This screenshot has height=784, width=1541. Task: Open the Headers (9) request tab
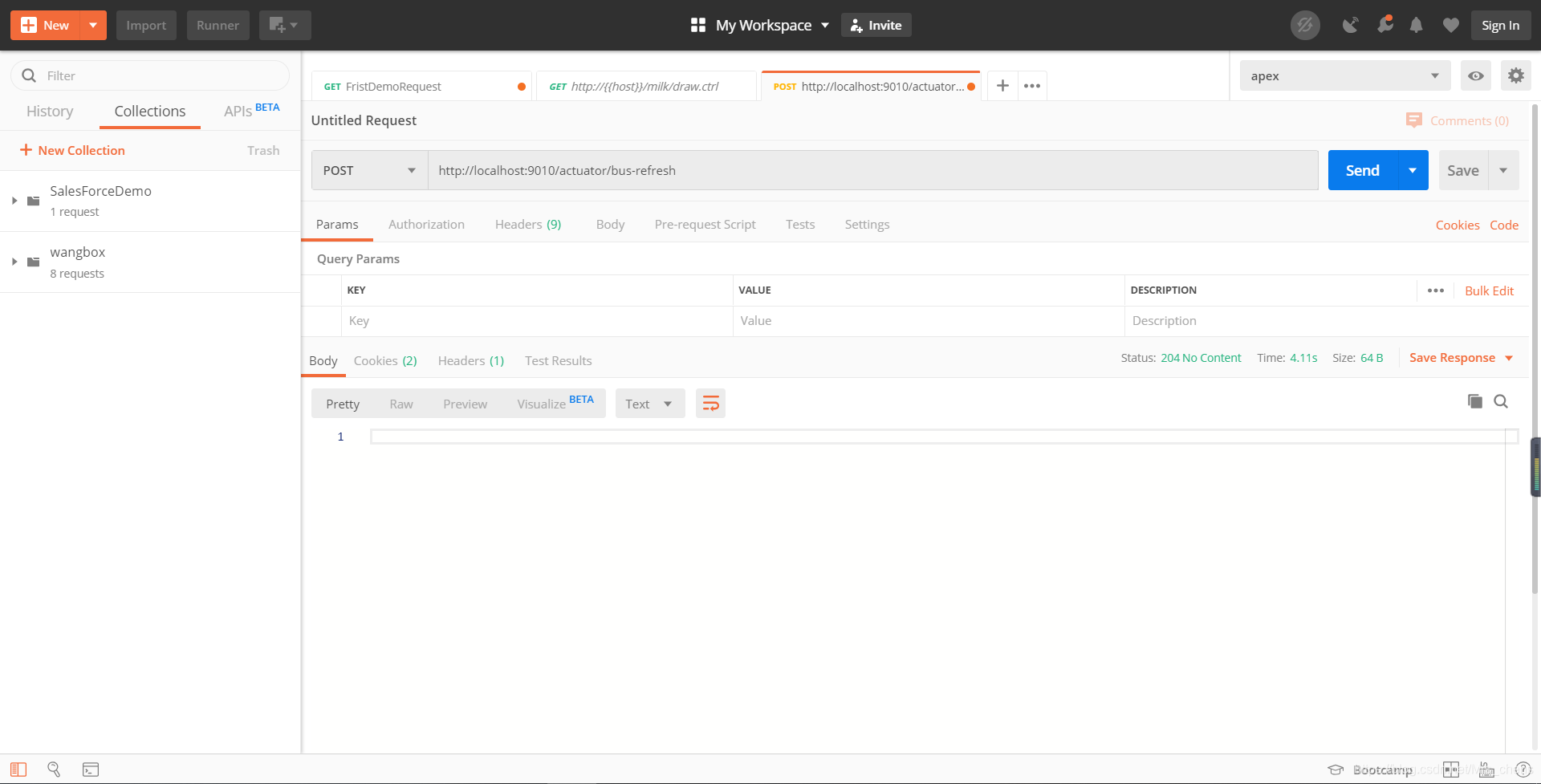528,225
